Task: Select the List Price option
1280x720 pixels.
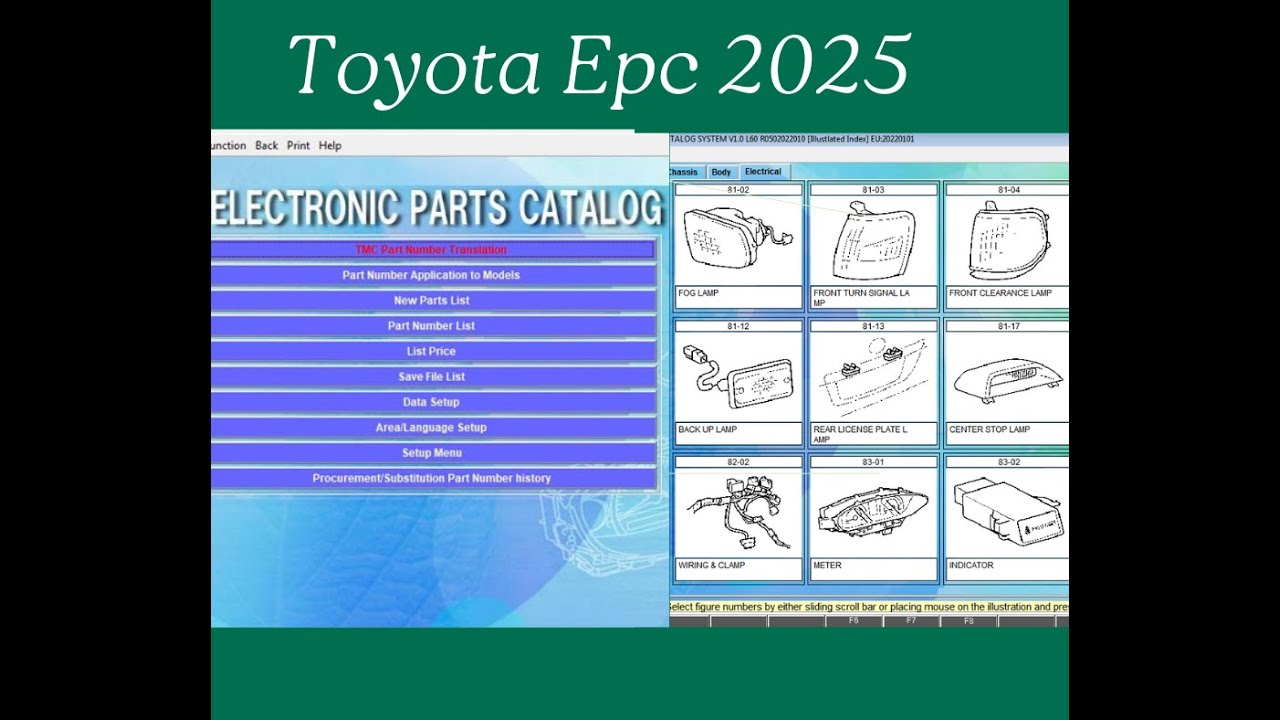Action: coord(432,351)
